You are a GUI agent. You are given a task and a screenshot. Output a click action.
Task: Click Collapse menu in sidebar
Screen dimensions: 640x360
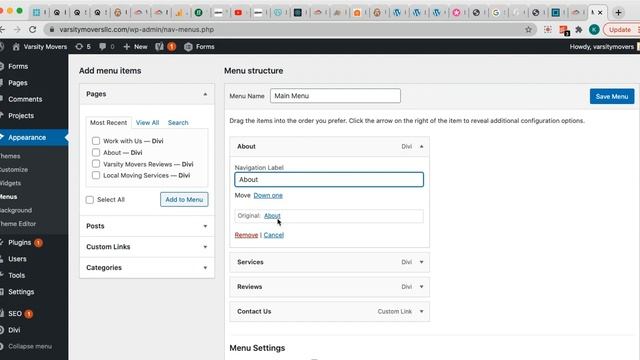coord(29,347)
